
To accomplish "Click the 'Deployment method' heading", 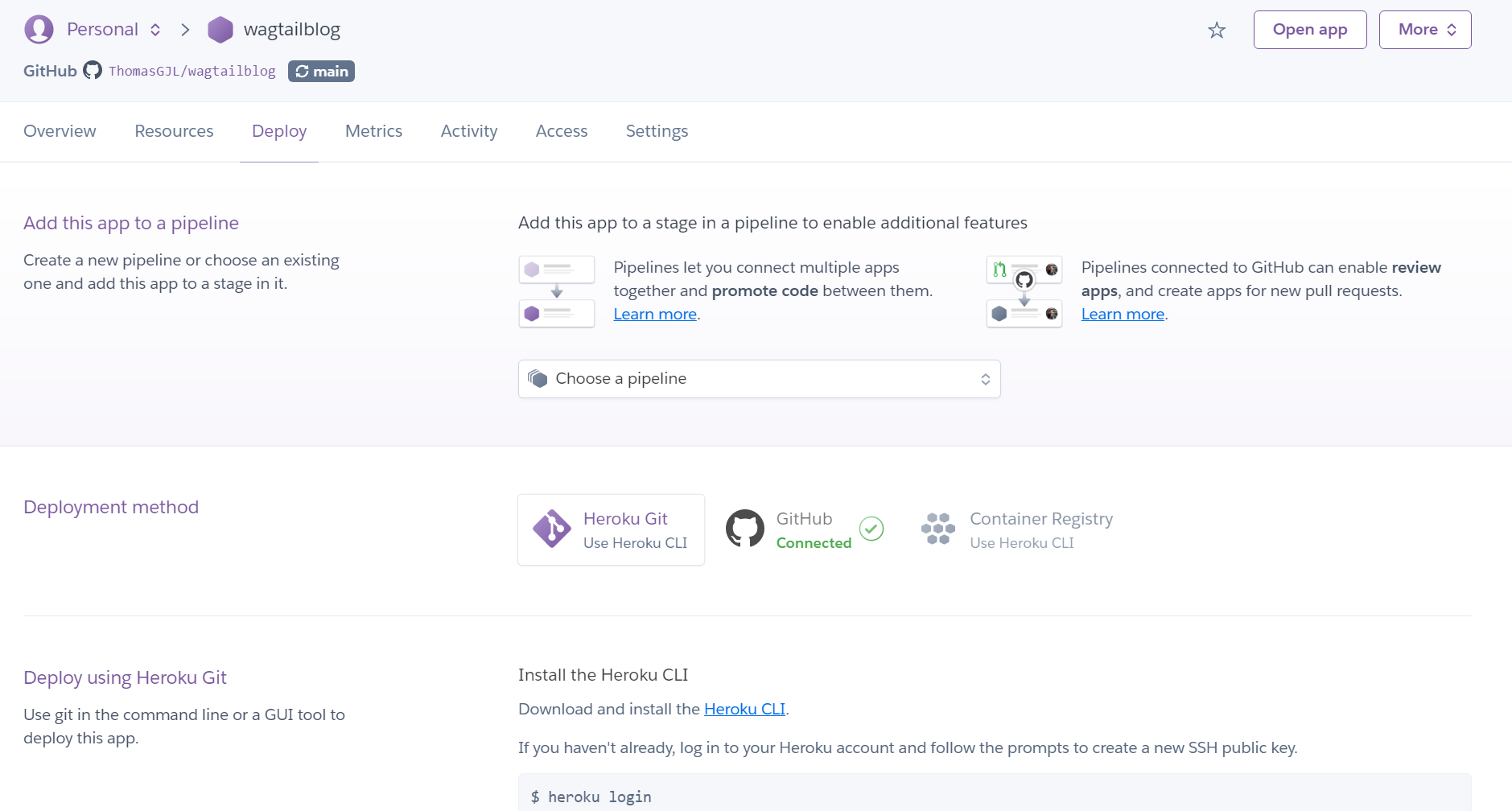I will (x=111, y=507).
